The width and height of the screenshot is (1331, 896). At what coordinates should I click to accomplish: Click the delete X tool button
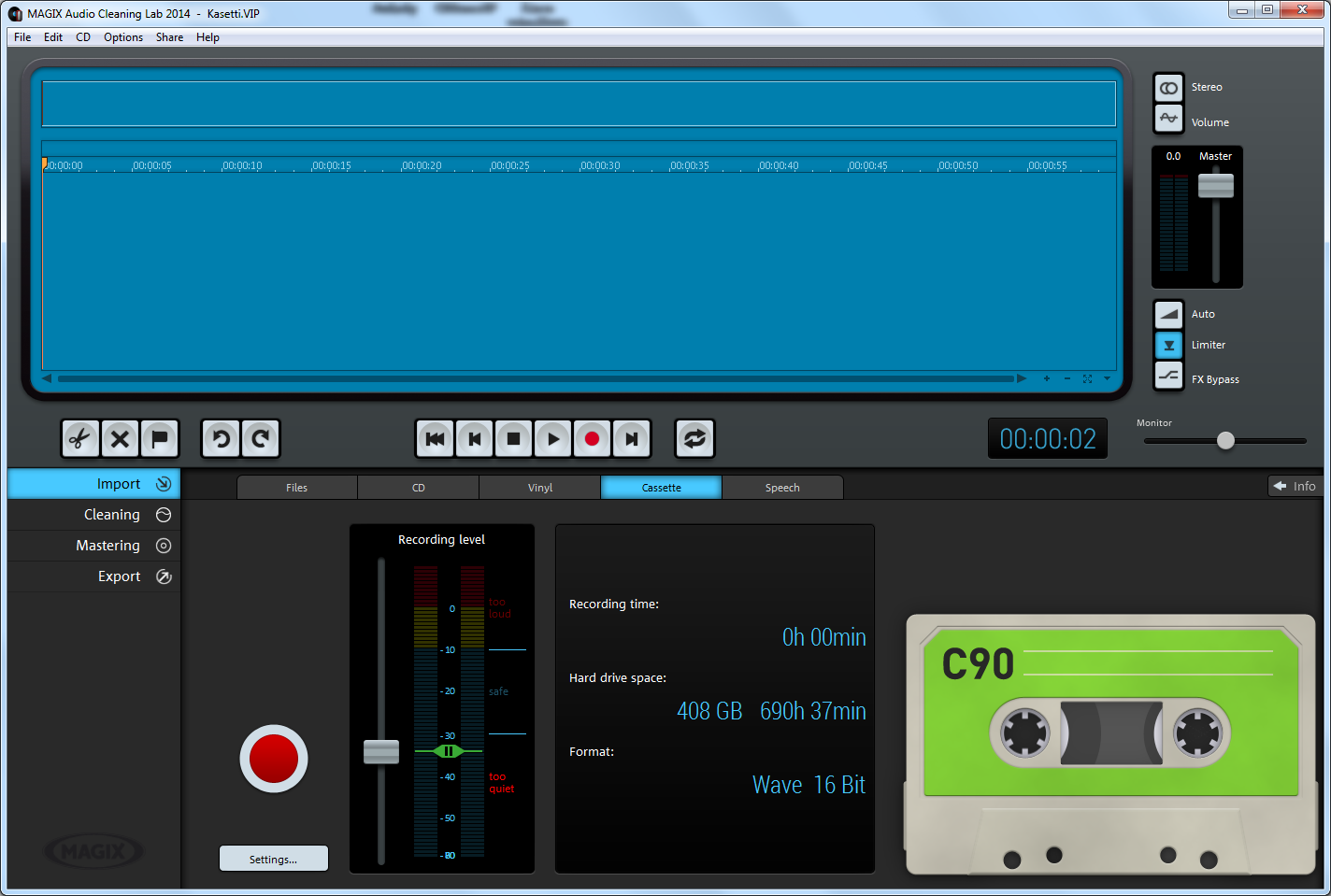[120, 438]
